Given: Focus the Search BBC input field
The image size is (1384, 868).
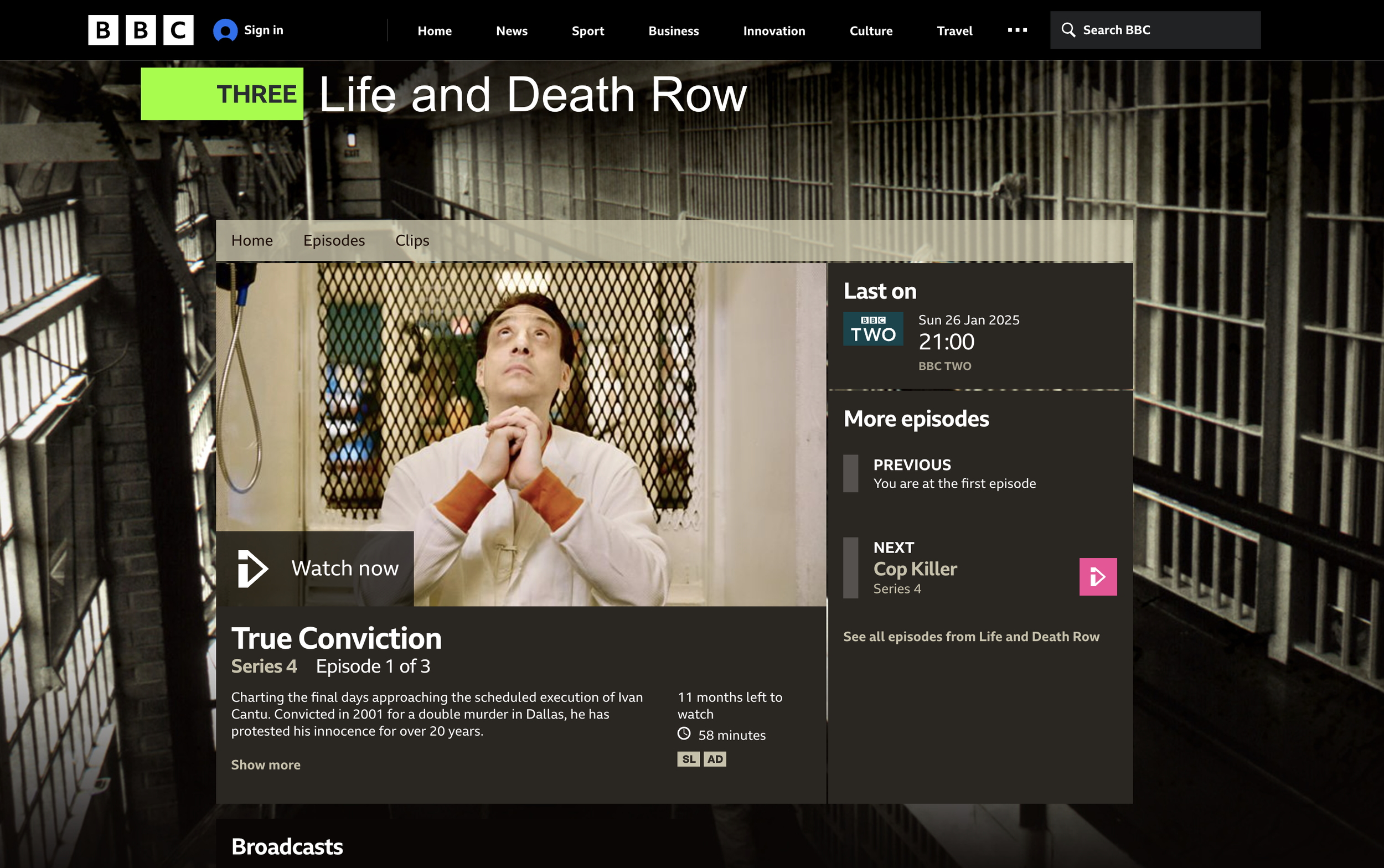Looking at the screenshot, I should click(1155, 30).
